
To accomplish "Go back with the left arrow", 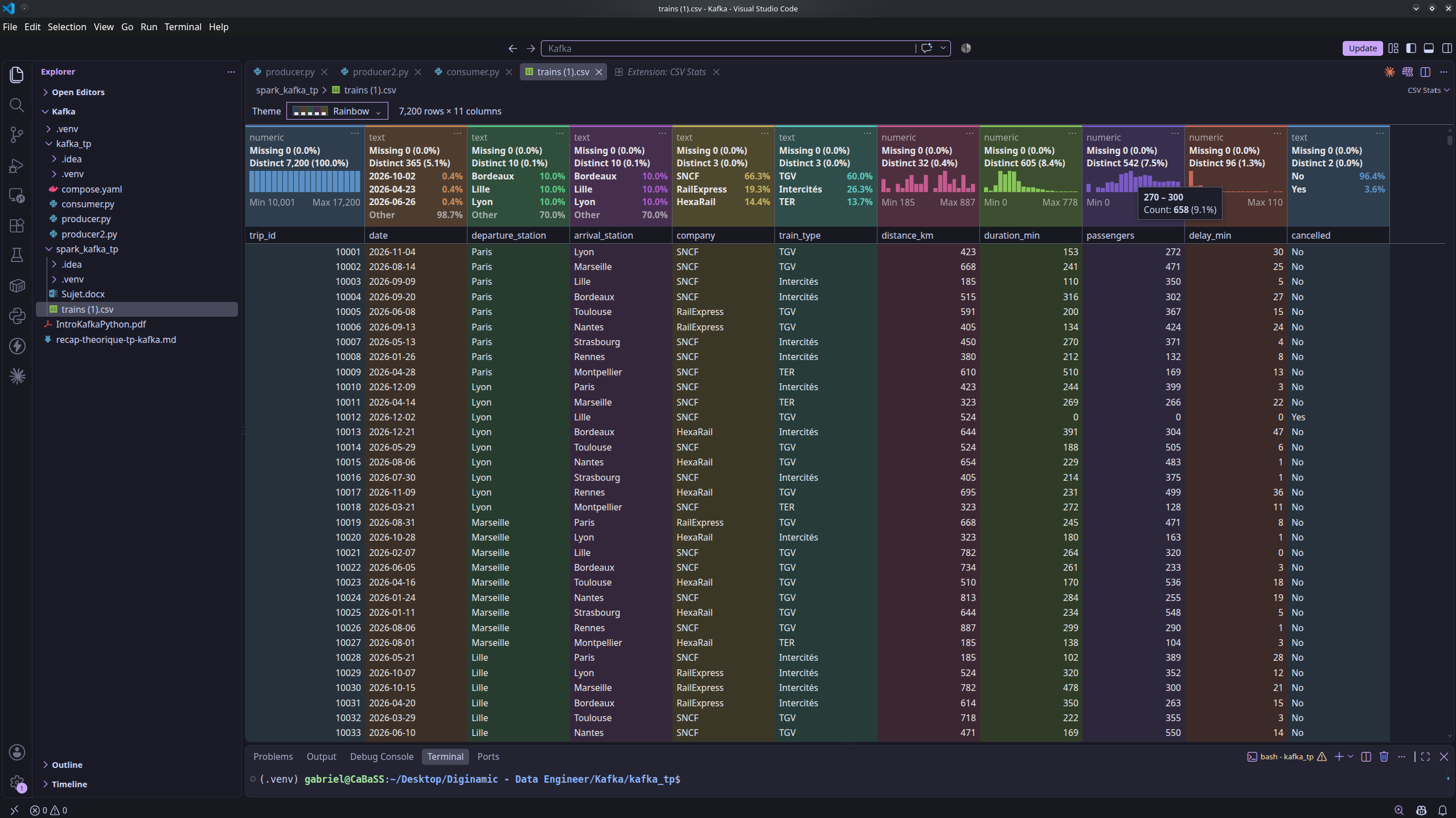I will pyautogui.click(x=512, y=48).
